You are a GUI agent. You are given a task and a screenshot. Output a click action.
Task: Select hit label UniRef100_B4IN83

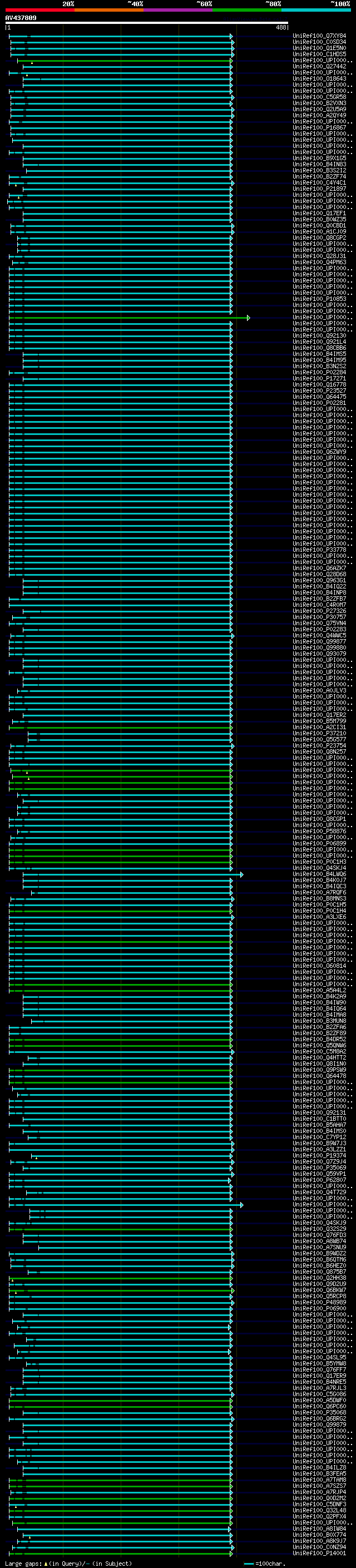point(319,164)
